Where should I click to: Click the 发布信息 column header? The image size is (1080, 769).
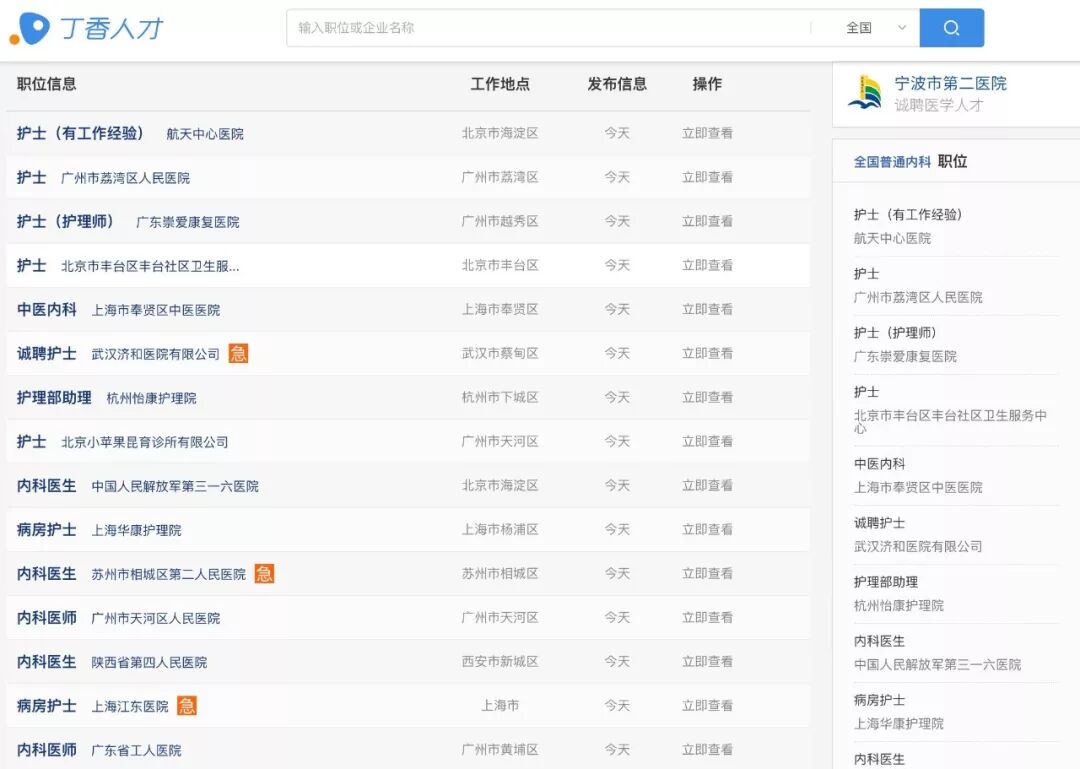[x=617, y=84]
